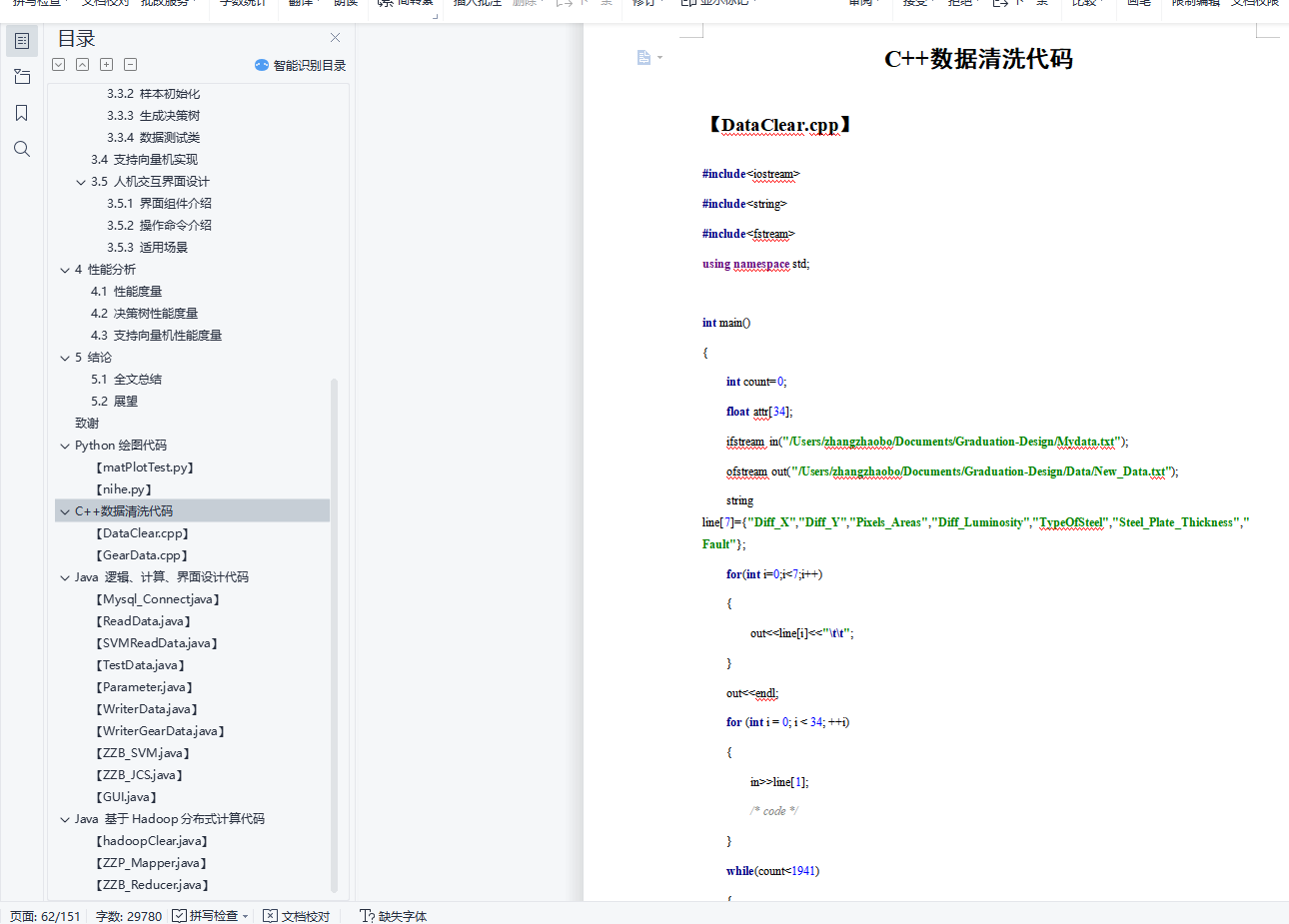Select 【Parameter.java】 in the outline
Image resolution: width=1289 pixels, height=924 pixels.
click(x=144, y=687)
